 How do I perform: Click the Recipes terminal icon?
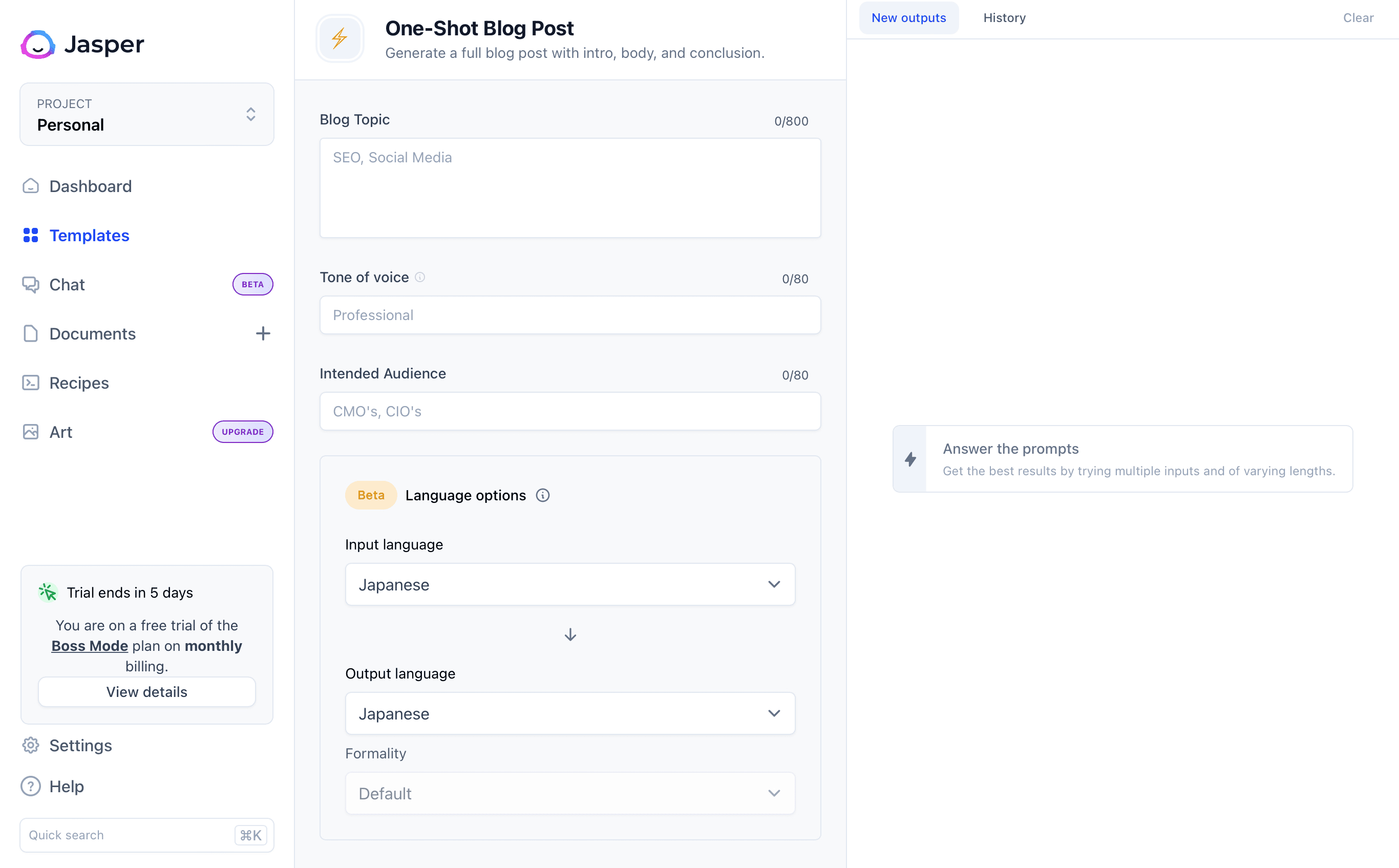(30, 383)
